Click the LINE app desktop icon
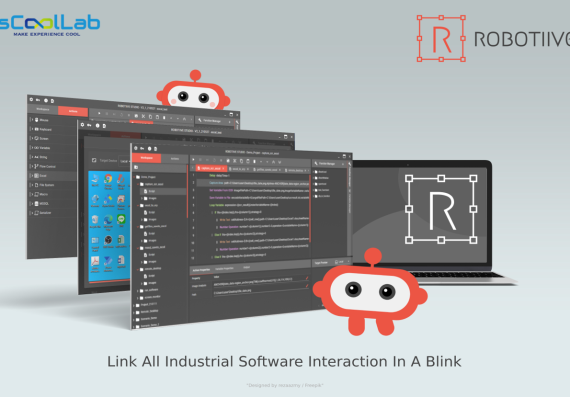The image size is (570, 397). 121,220
